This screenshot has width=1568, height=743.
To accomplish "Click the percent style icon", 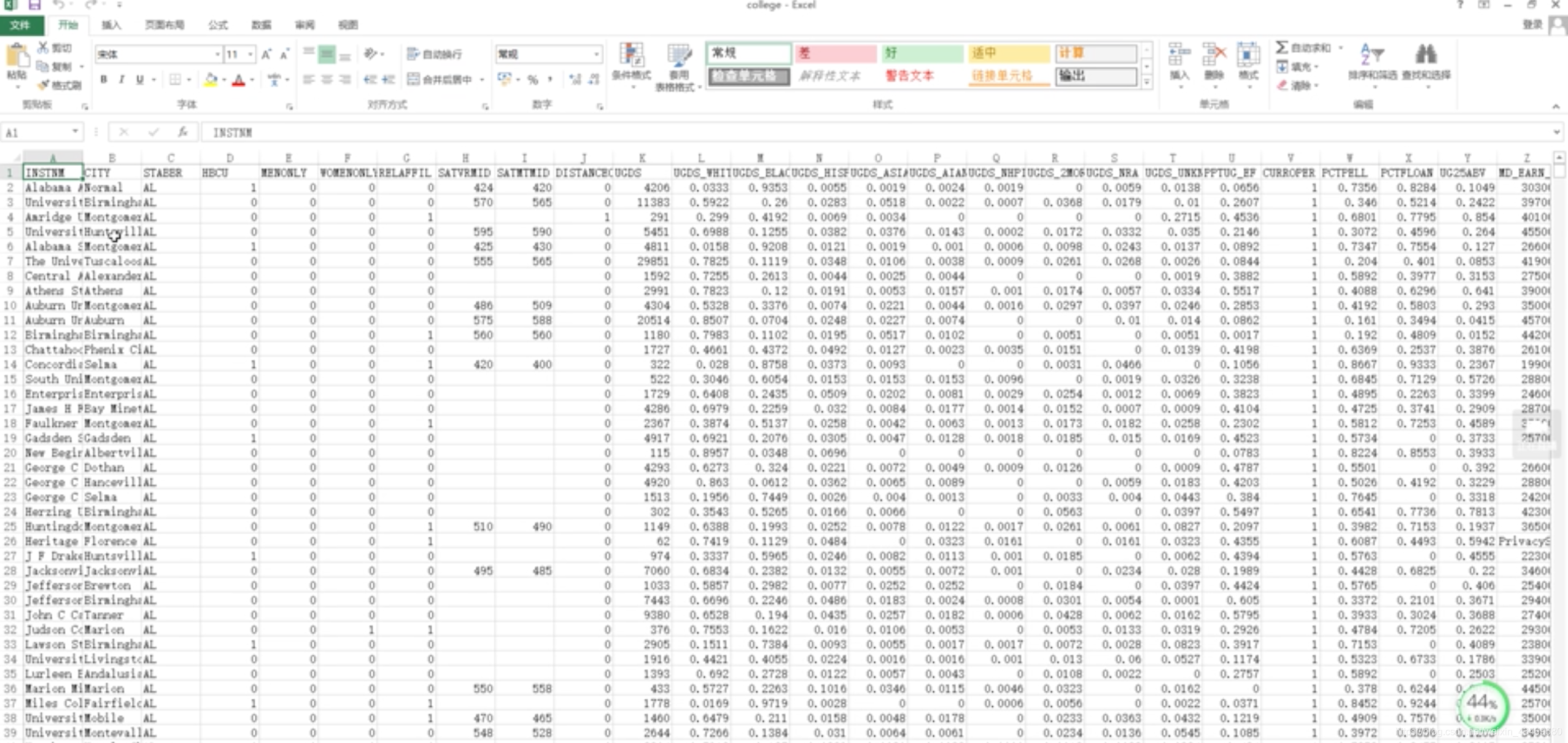I will point(533,79).
